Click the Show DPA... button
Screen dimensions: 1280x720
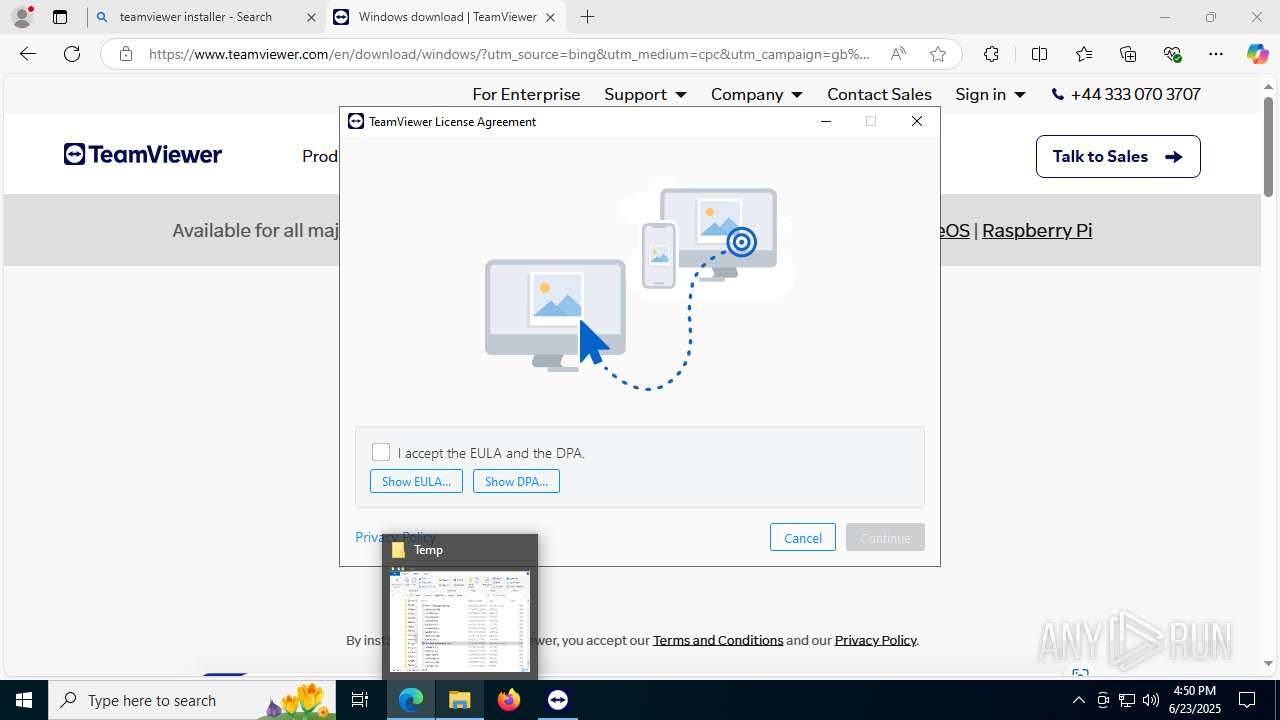click(x=516, y=481)
